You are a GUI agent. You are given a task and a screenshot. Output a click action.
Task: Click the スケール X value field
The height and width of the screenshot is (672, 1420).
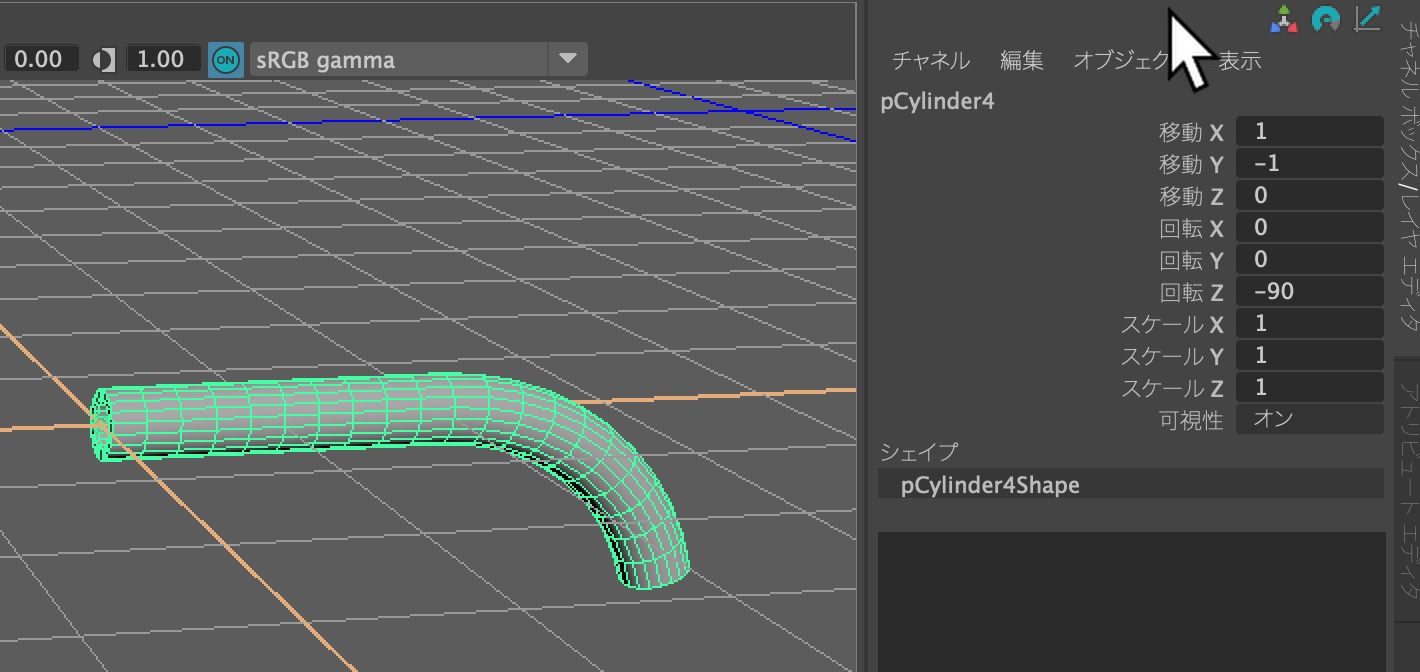(x=1310, y=323)
